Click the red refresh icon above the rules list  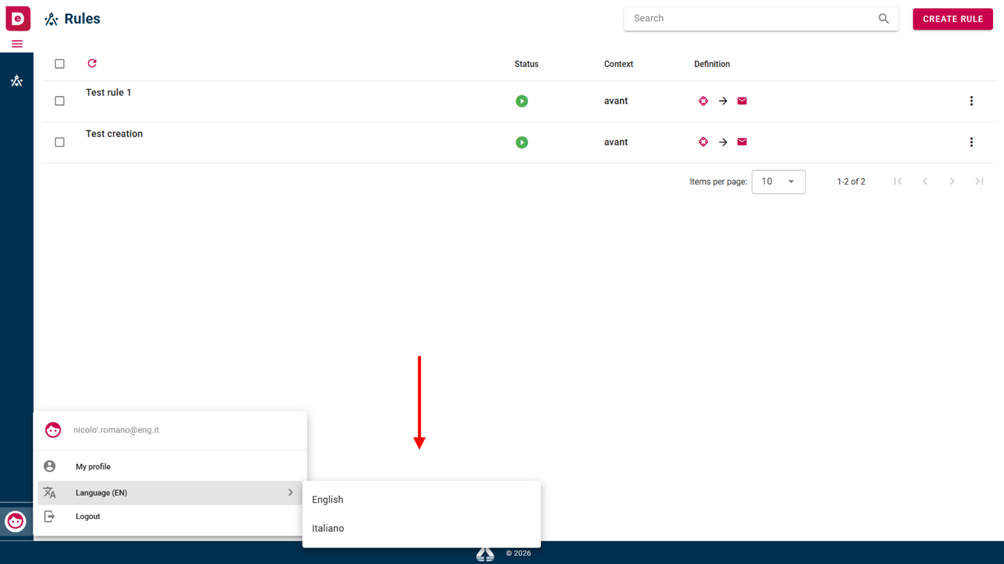pos(92,63)
